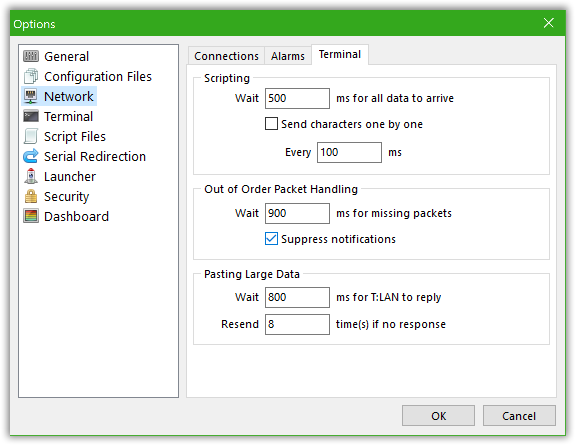Click the Every 100 ms input field

(349, 152)
